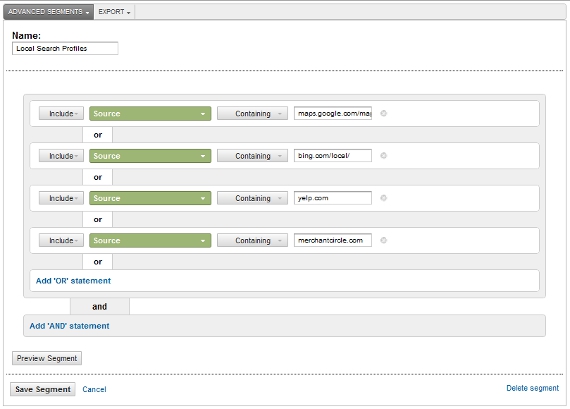
Task: Click the Preview Segment button
Action: coord(47,358)
